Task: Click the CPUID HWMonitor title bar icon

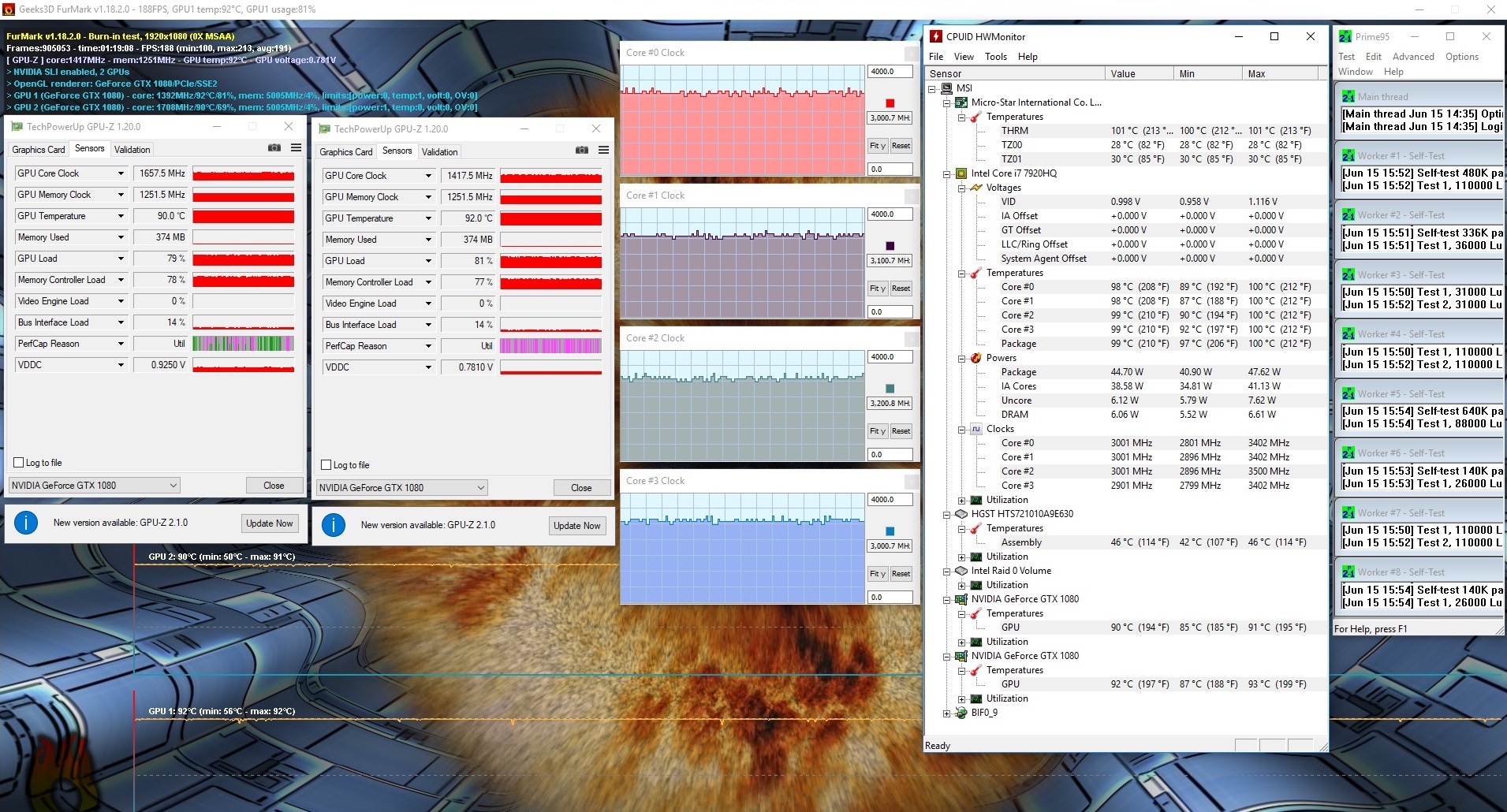Action: tap(936, 36)
